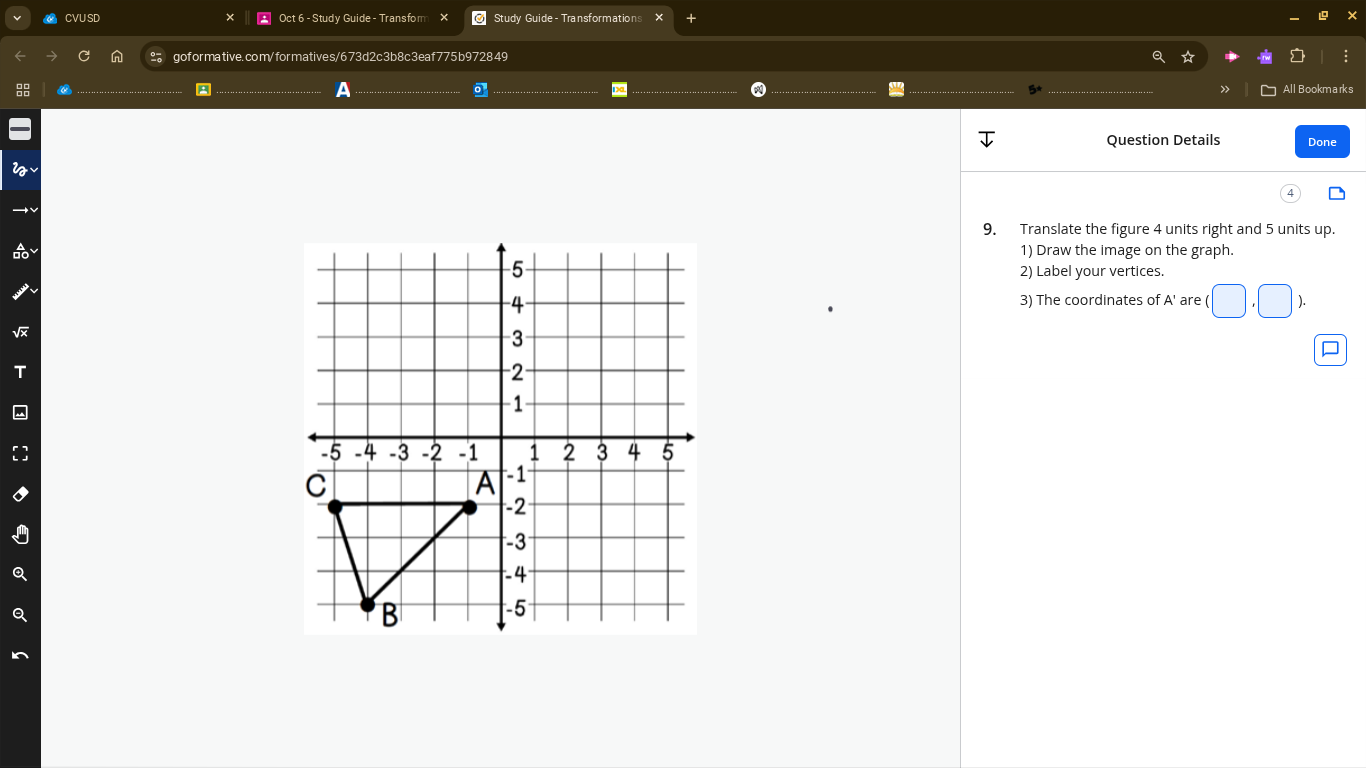The height and width of the screenshot is (768, 1366).
Task: Select the stroke style swatch atop toolbar
Action: pyautogui.click(x=20, y=128)
